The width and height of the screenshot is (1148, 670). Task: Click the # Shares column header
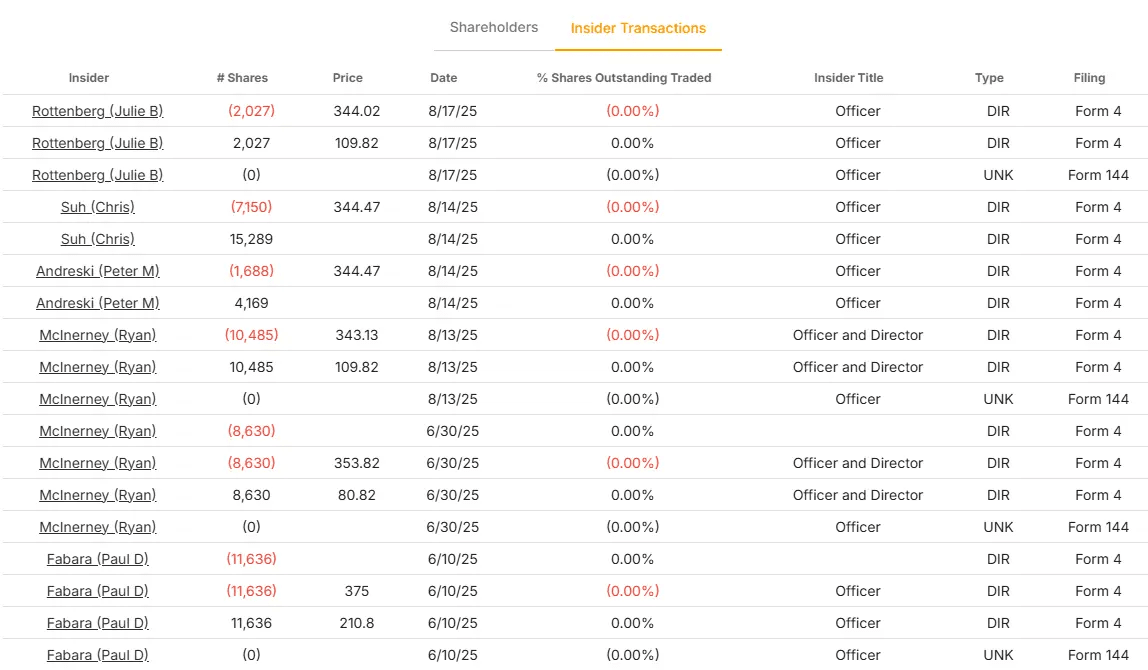[242, 78]
